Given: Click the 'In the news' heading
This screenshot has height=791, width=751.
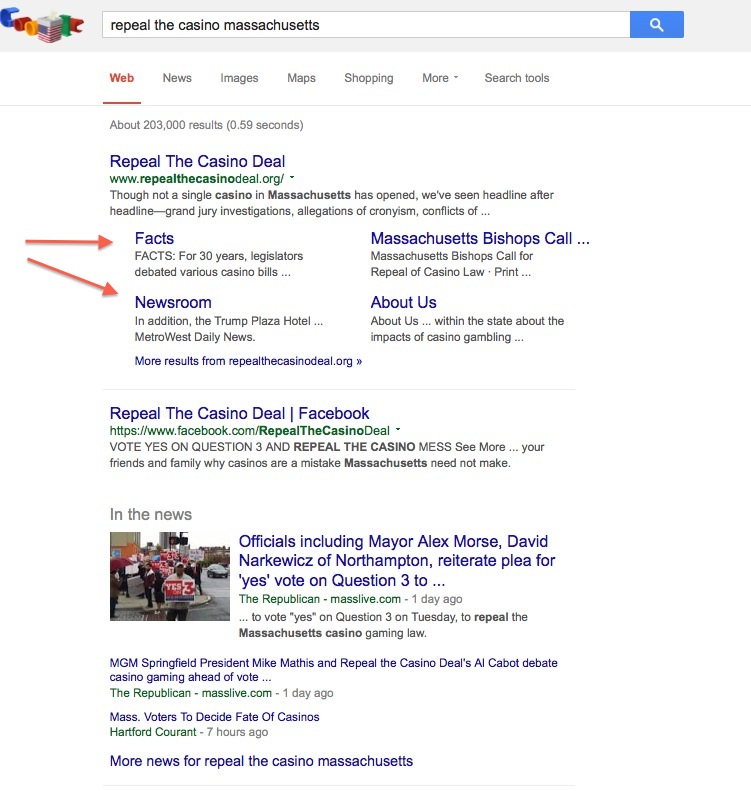Looking at the screenshot, I should click(x=151, y=515).
